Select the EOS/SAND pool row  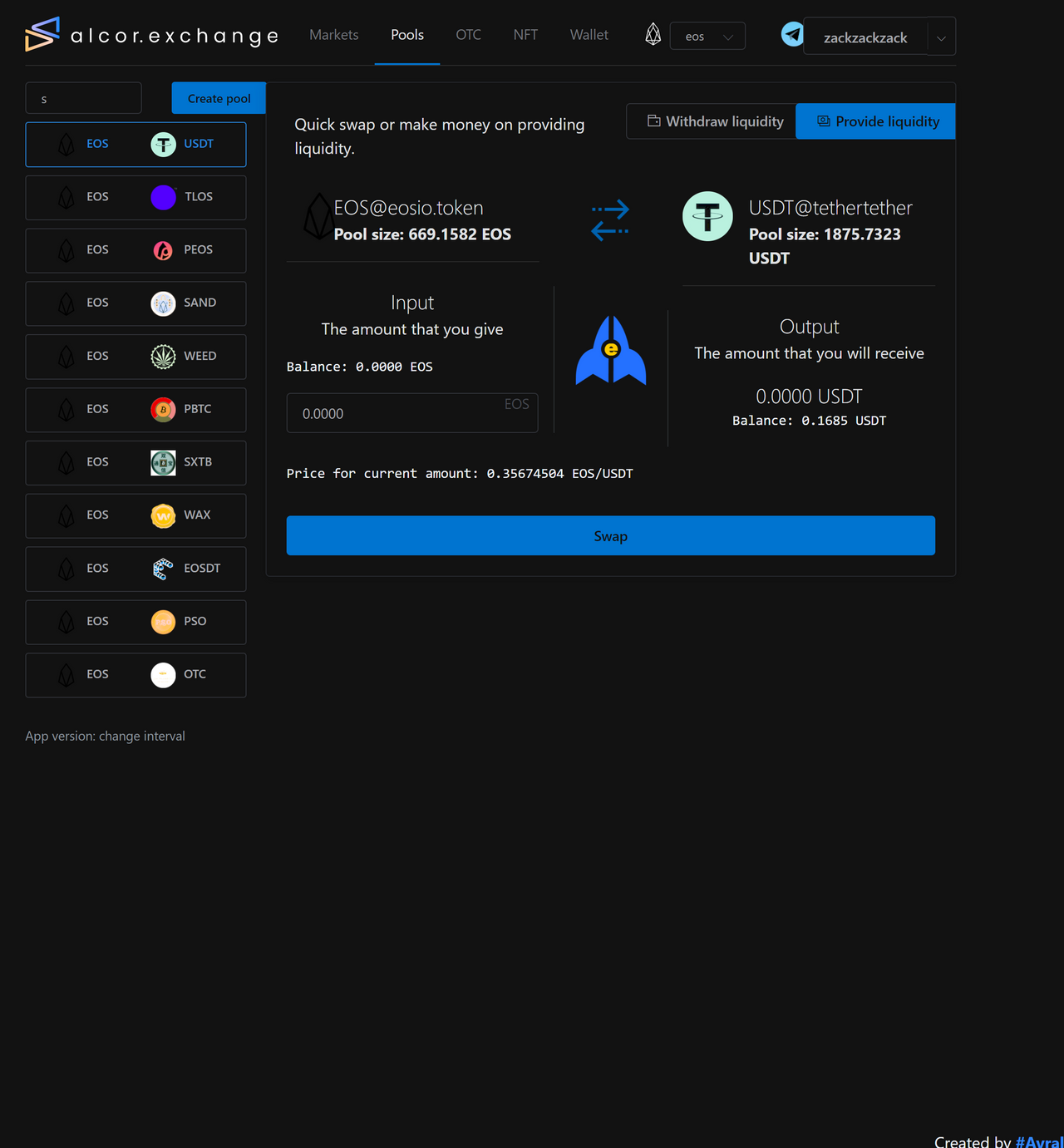[x=135, y=303]
